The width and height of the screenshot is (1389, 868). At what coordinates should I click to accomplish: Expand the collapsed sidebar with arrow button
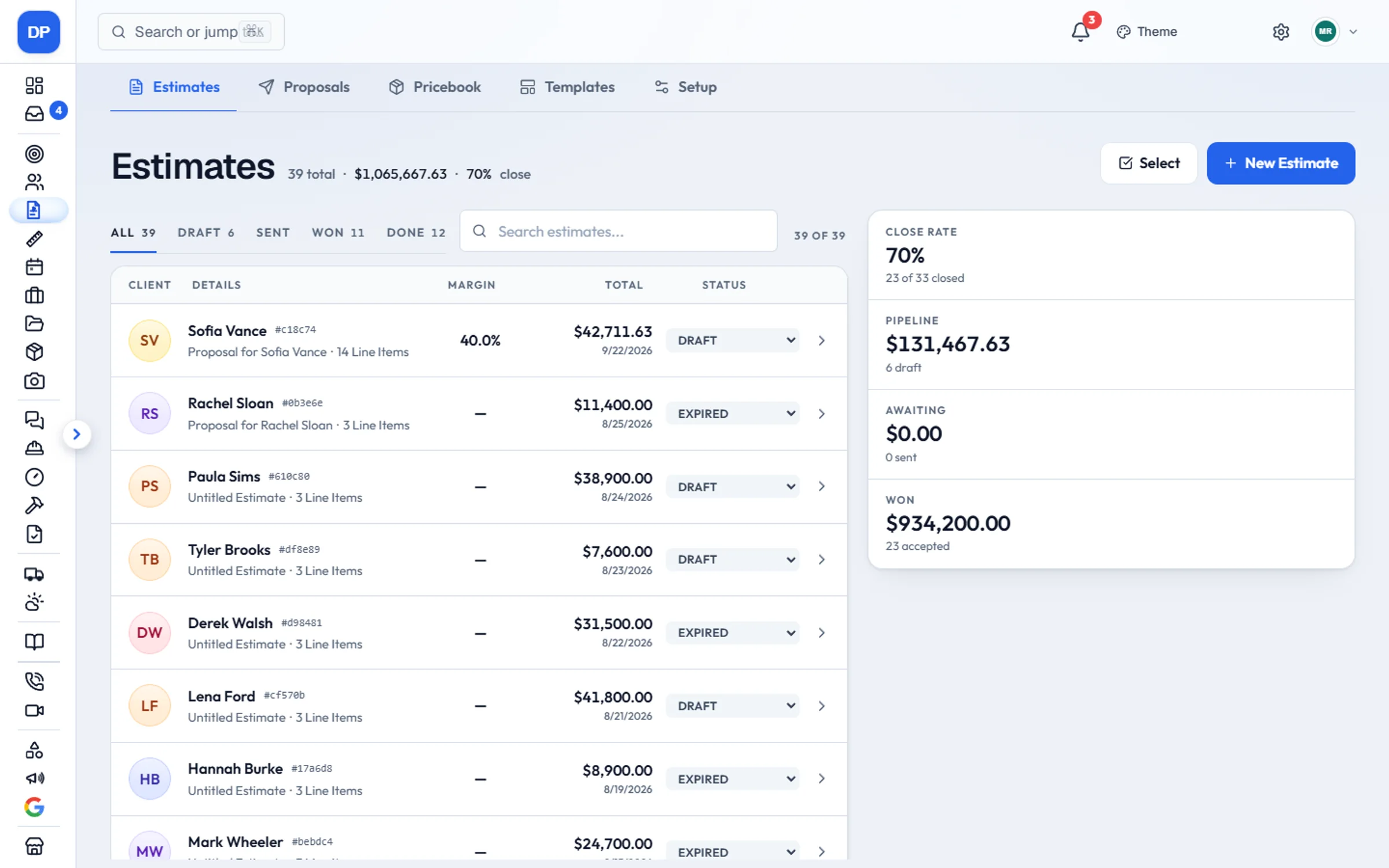[x=76, y=434]
